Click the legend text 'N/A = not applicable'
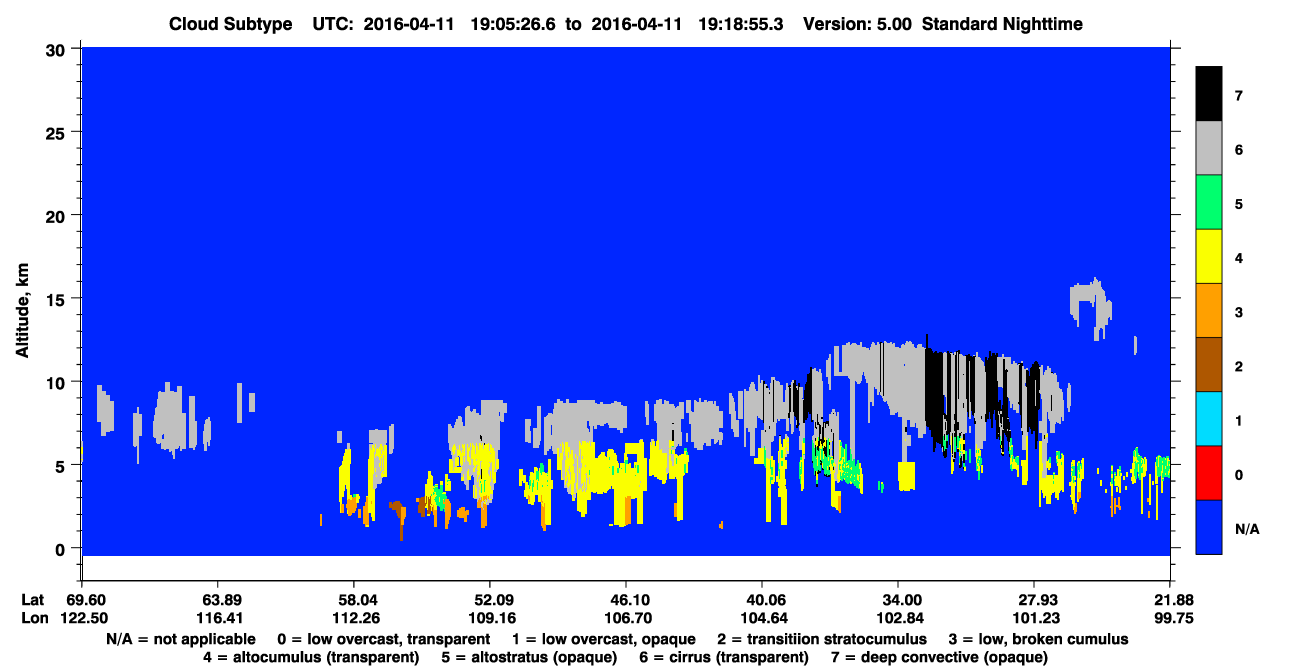This screenshot has height=667, width=1300. tap(180, 639)
